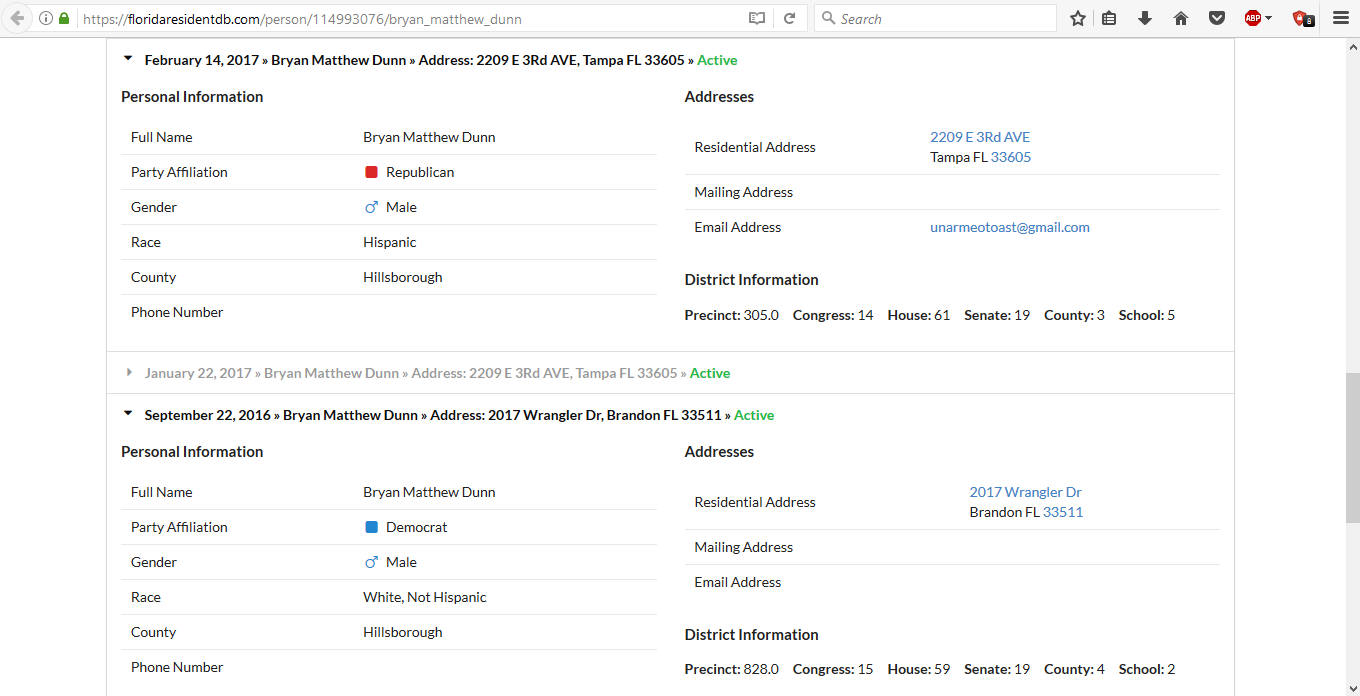Click the blue Democrat party color square
Viewport: 1360px width, 696px height.
coord(371,527)
